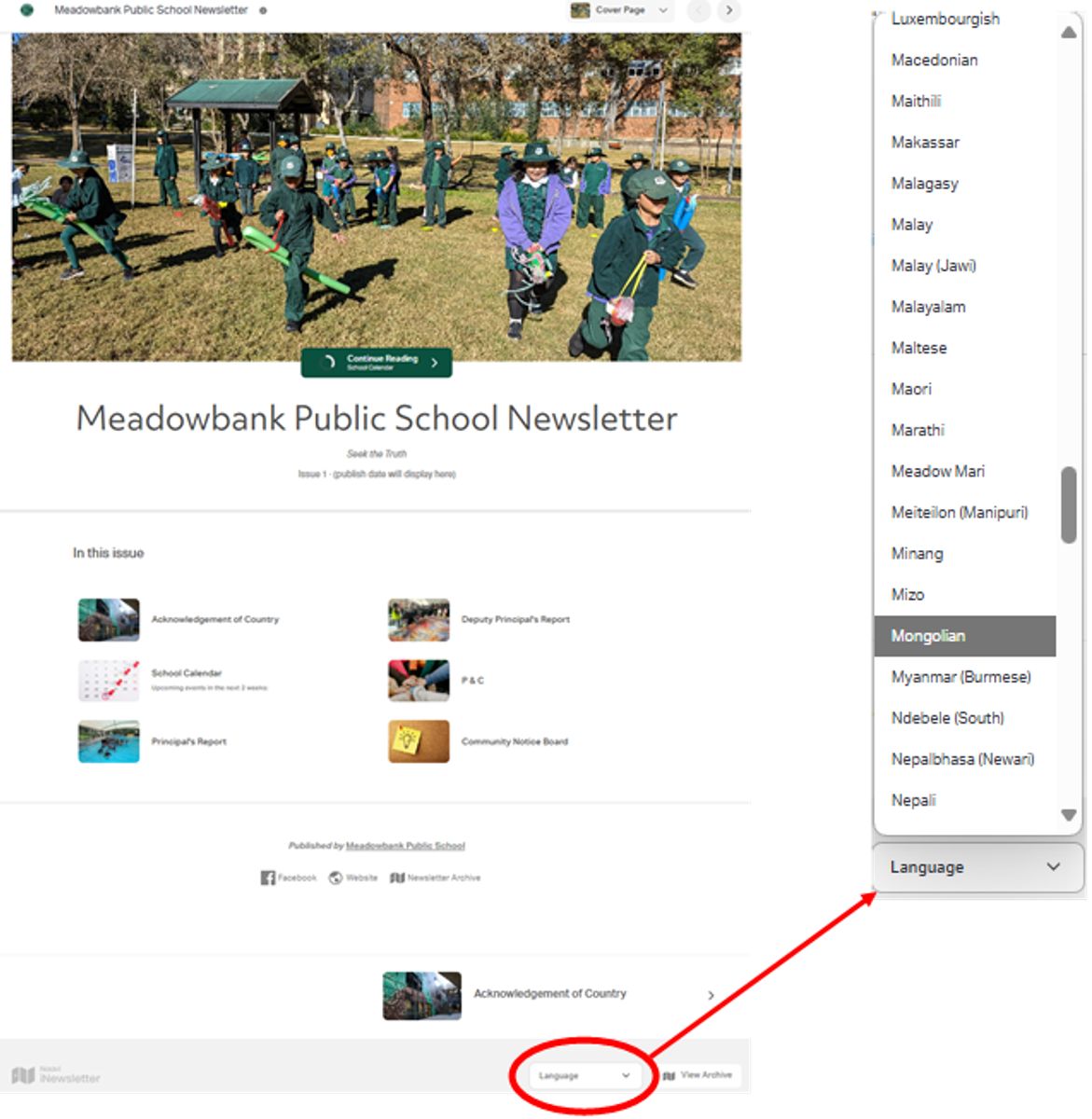Click the chevron beside the next article bar

pos(711,995)
